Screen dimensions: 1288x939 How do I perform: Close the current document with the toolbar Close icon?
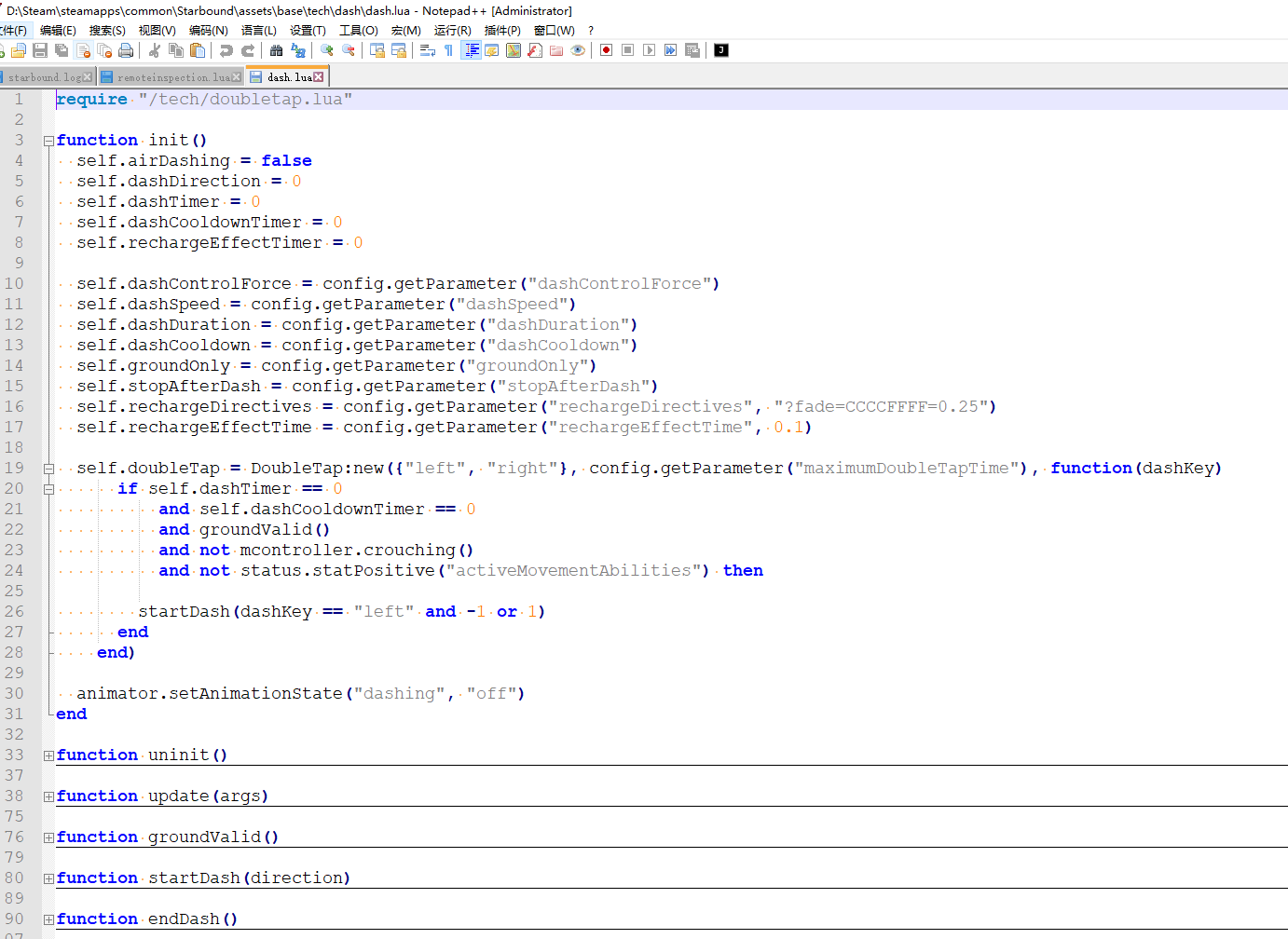click(x=83, y=50)
